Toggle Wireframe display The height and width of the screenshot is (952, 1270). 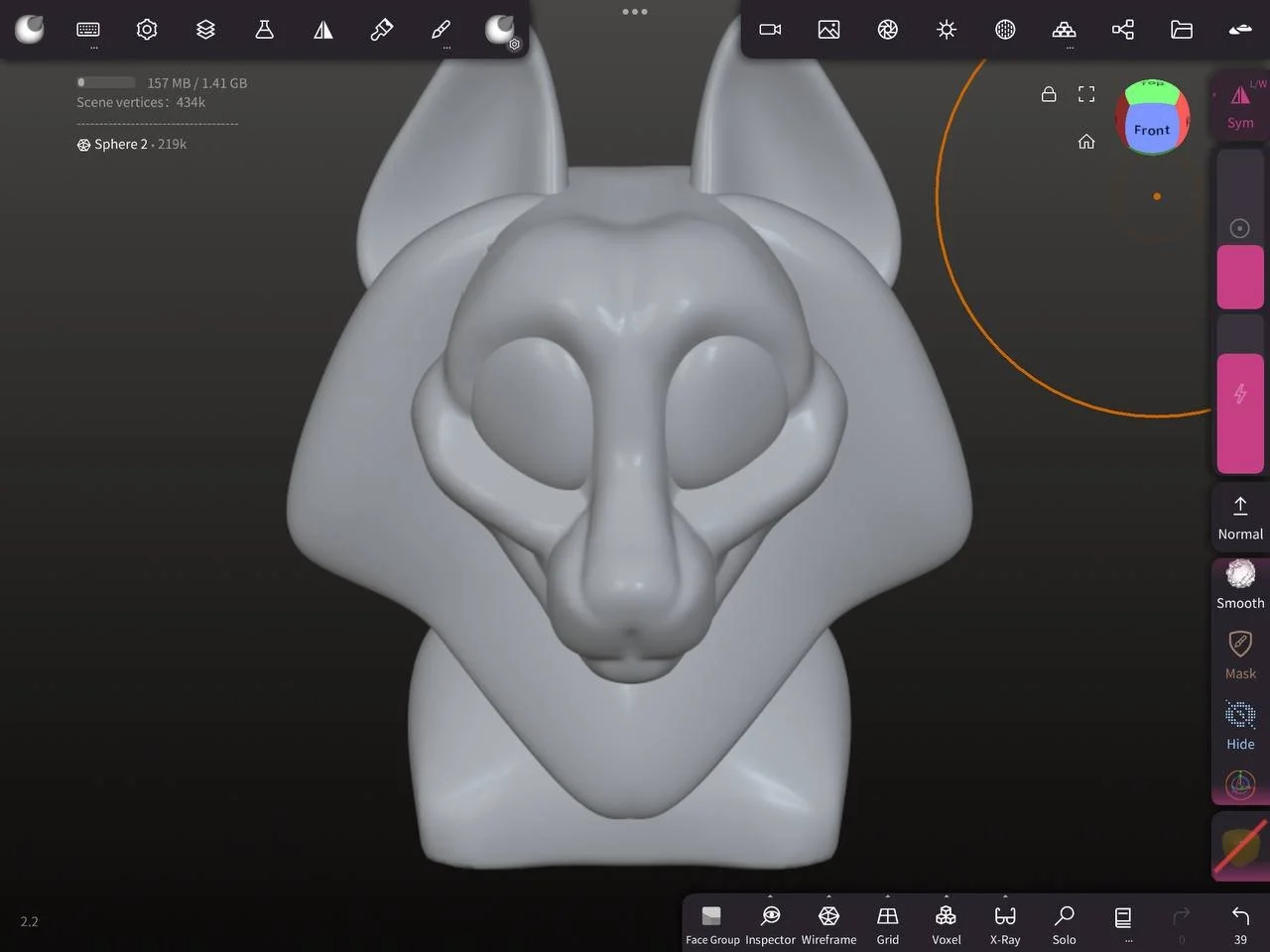828,923
